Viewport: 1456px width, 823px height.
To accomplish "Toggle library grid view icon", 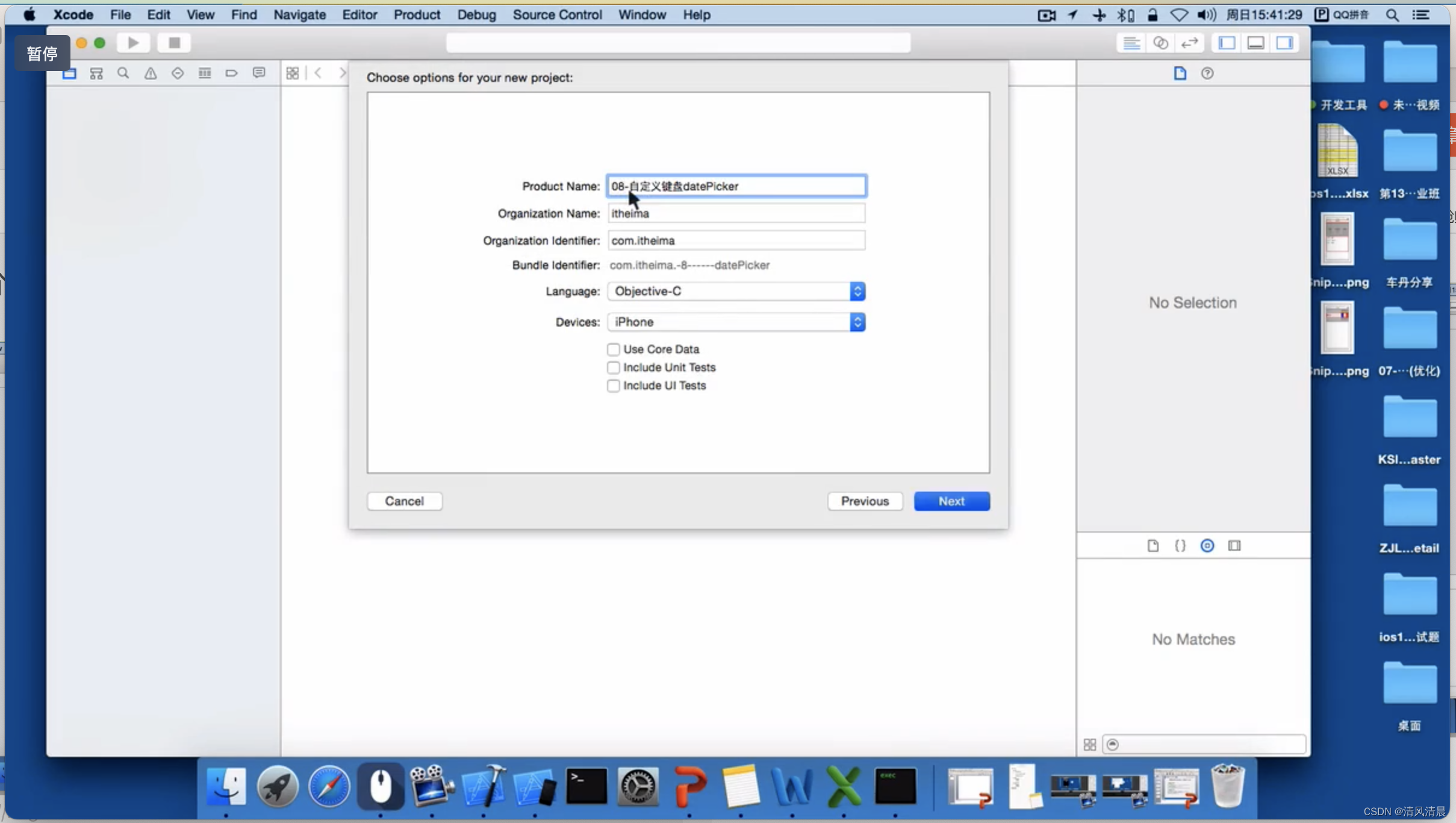I will (x=1090, y=745).
